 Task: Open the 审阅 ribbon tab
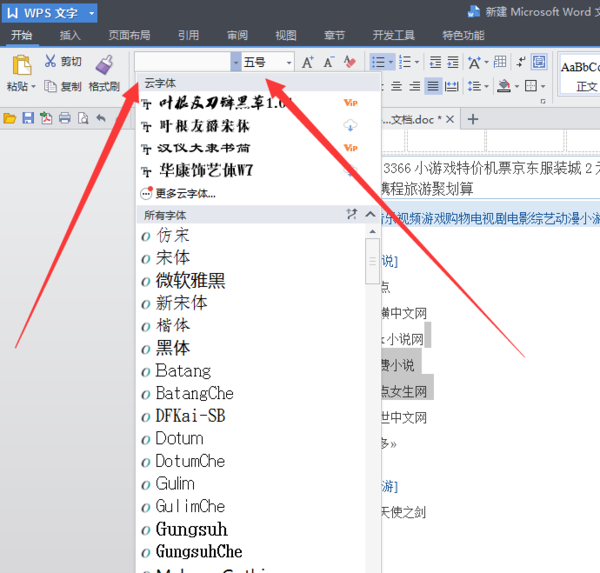pyautogui.click(x=237, y=35)
